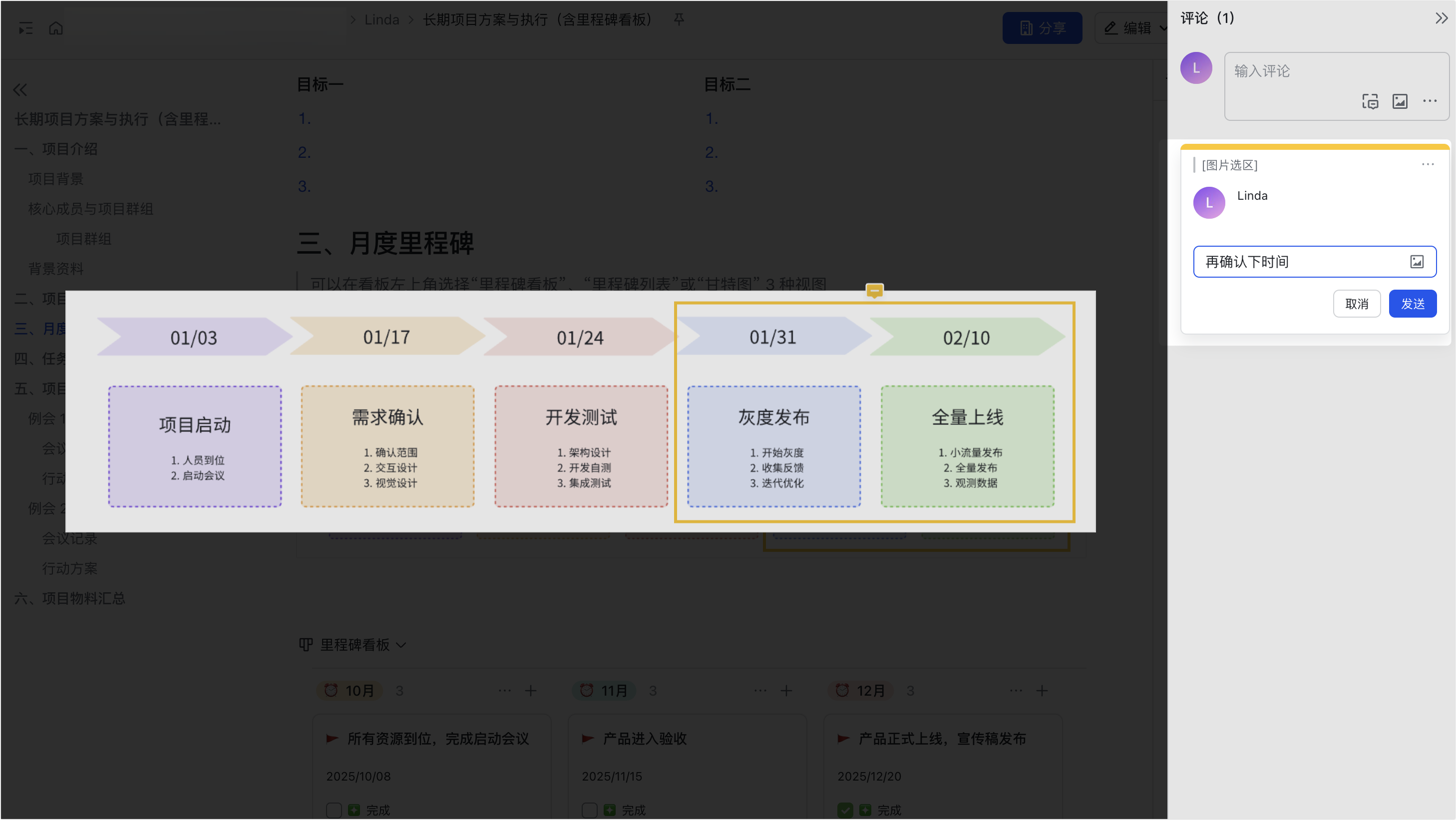Click the 全量上线 milestone box
The image size is (1456, 820).
click(x=968, y=446)
